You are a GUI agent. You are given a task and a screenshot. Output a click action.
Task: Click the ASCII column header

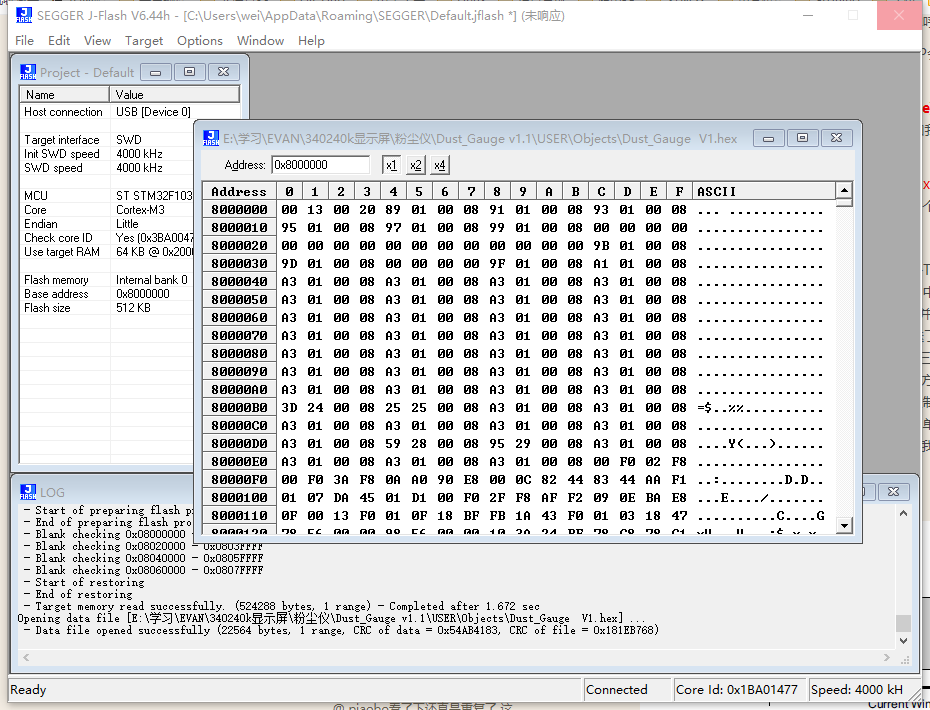pyautogui.click(x=763, y=191)
